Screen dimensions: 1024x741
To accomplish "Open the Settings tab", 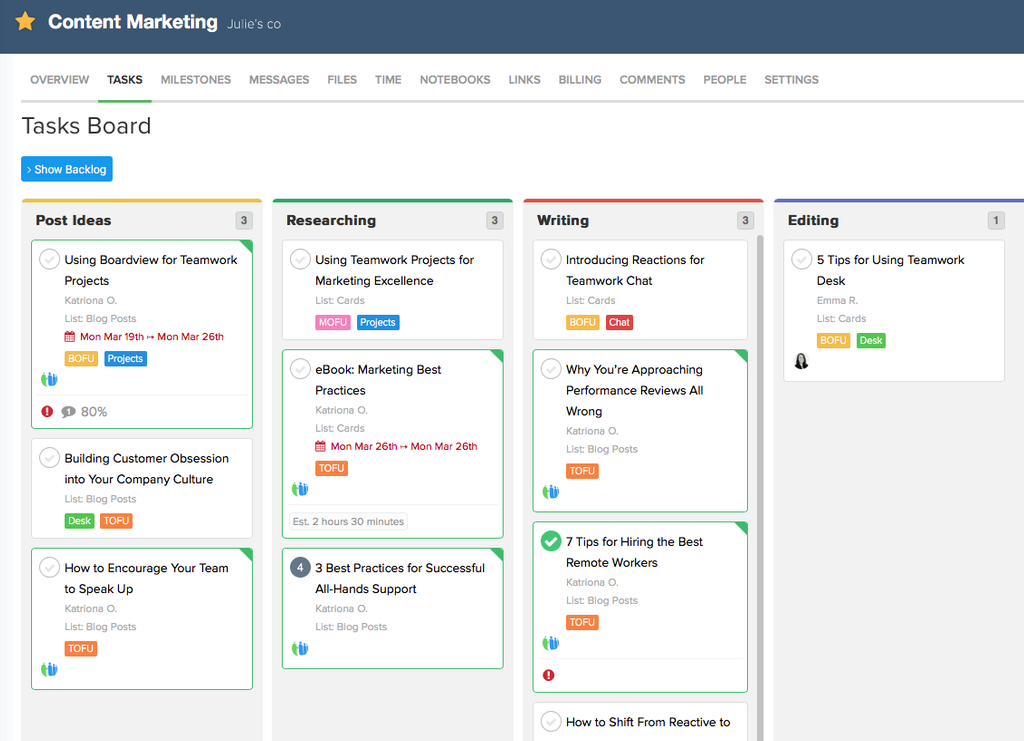I will 792,80.
